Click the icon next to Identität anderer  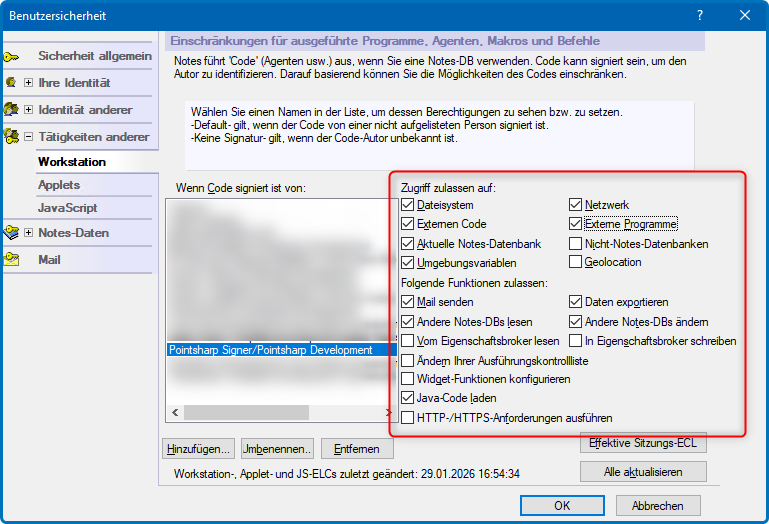(12, 109)
